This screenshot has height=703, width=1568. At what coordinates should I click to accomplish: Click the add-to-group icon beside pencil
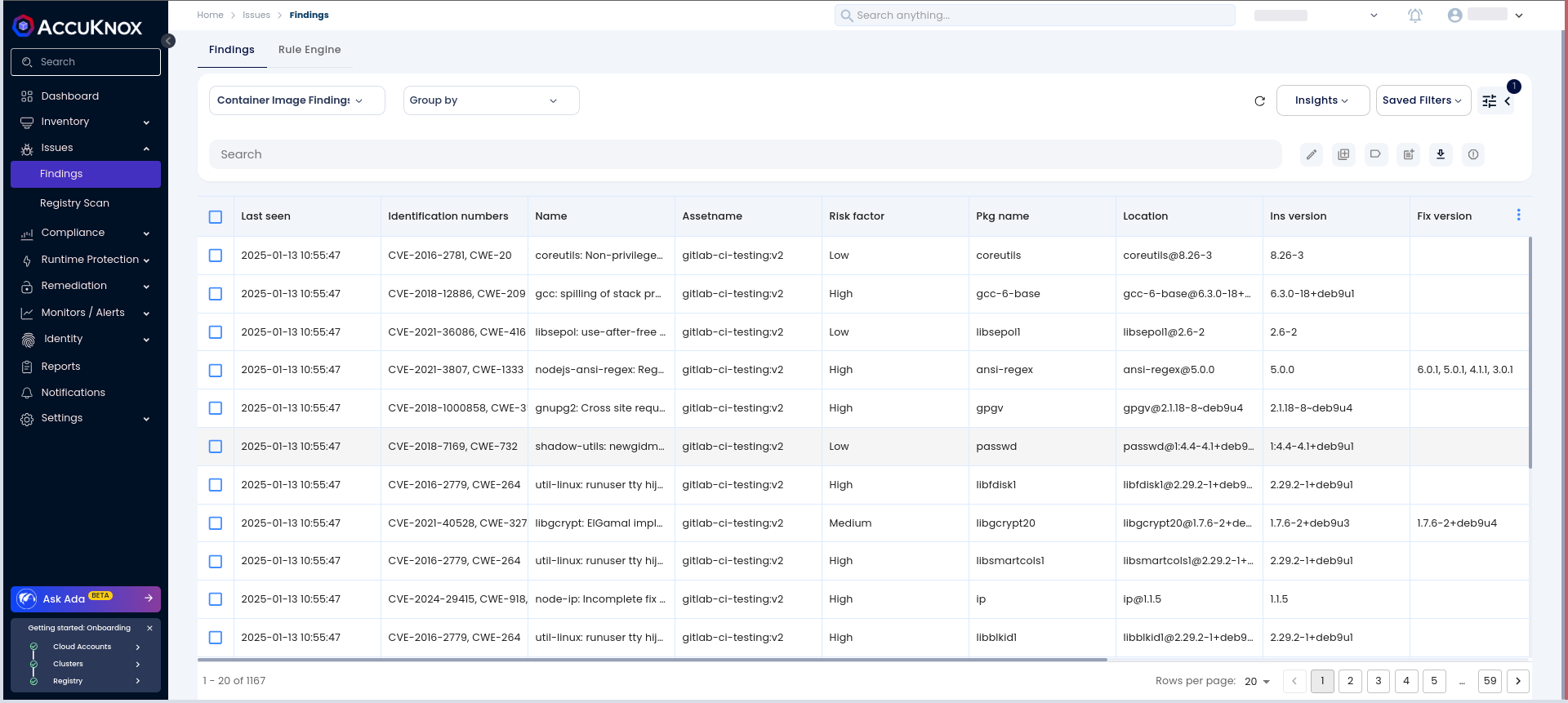click(1343, 154)
